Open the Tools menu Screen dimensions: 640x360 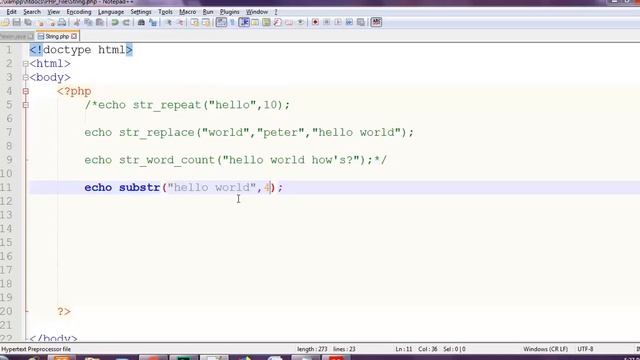click(165, 12)
